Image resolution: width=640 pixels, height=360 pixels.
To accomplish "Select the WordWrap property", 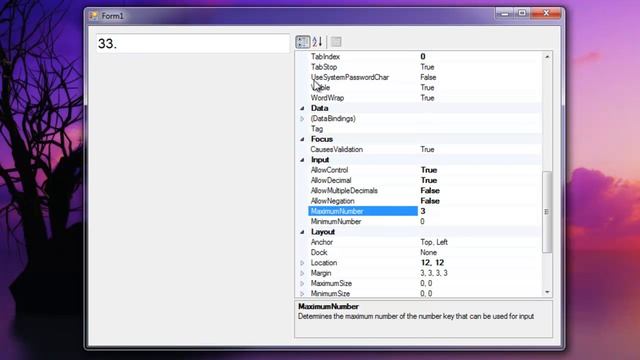I will click(327, 98).
